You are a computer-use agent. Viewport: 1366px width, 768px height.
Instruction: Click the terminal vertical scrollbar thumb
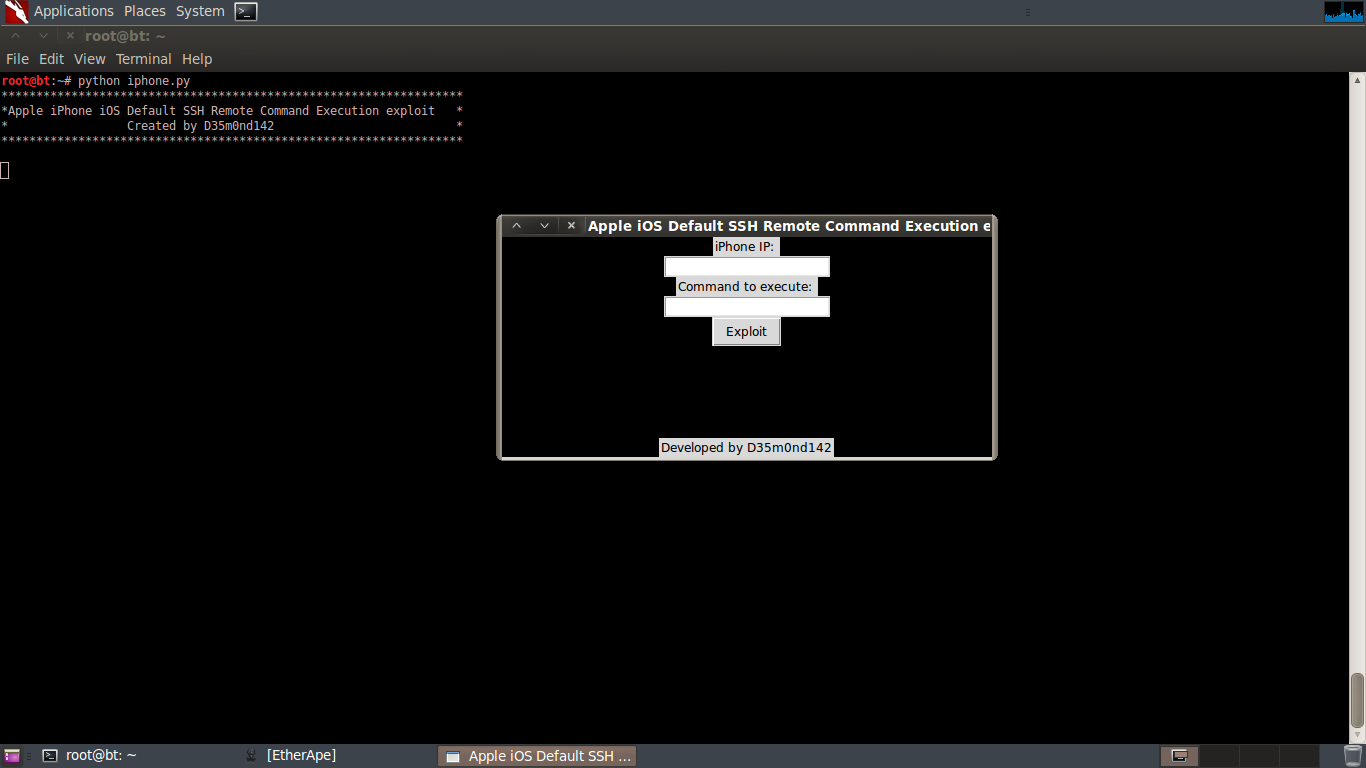tap(1357, 700)
